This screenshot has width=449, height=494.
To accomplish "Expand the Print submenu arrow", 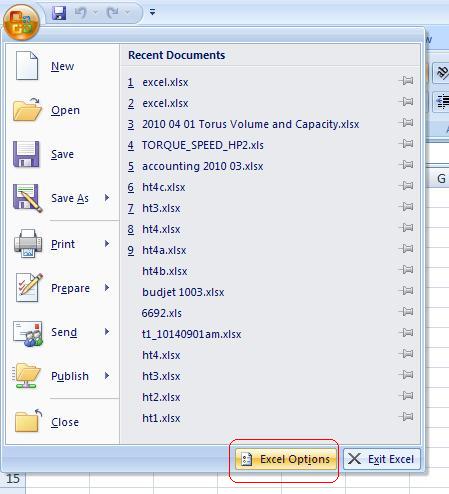I will click(x=107, y=244).
